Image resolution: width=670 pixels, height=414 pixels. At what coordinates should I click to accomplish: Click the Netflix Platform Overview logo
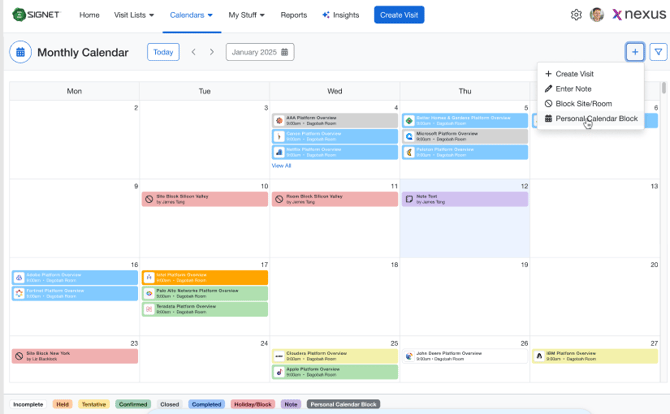pyautogui.click(x=279, y=152)
